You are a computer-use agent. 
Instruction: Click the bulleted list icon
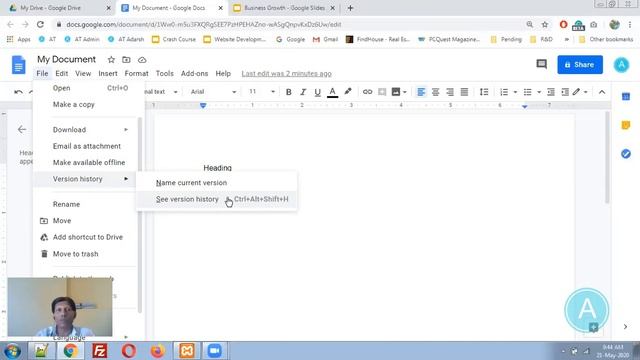click(x=527, y=92)
